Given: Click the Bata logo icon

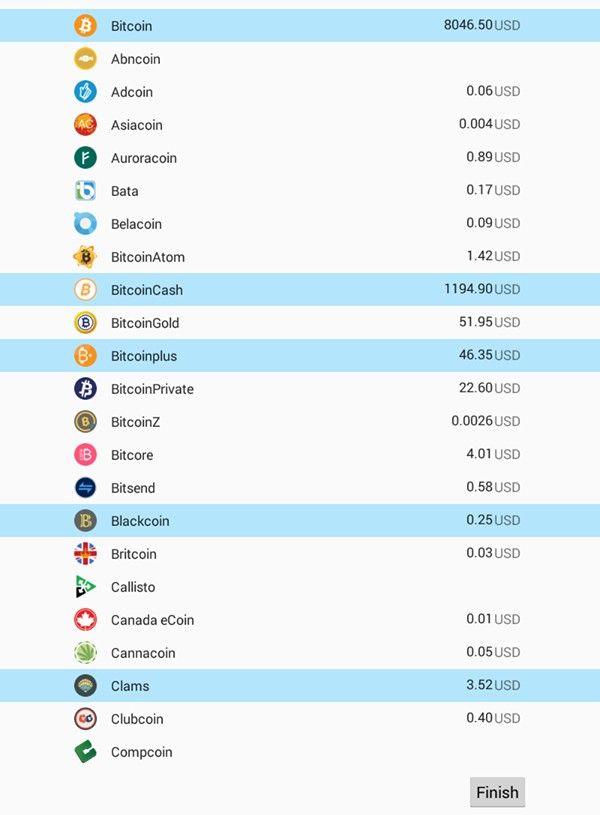Looking at the screenshot, I should click(x=86, y=191).
